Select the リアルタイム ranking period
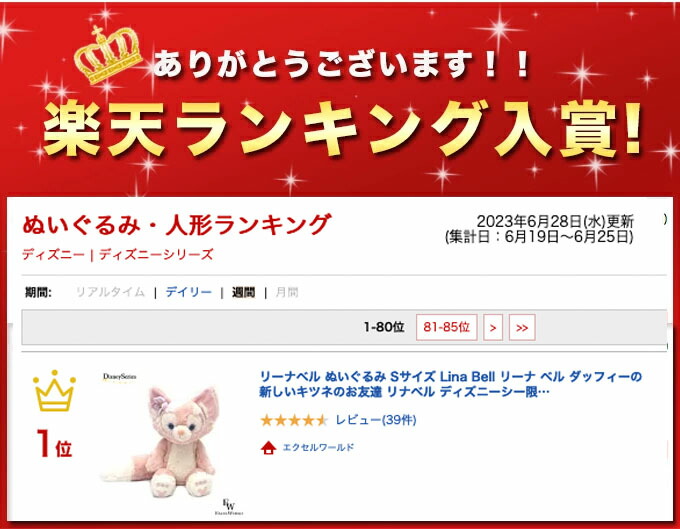 [x=110, y=292]
